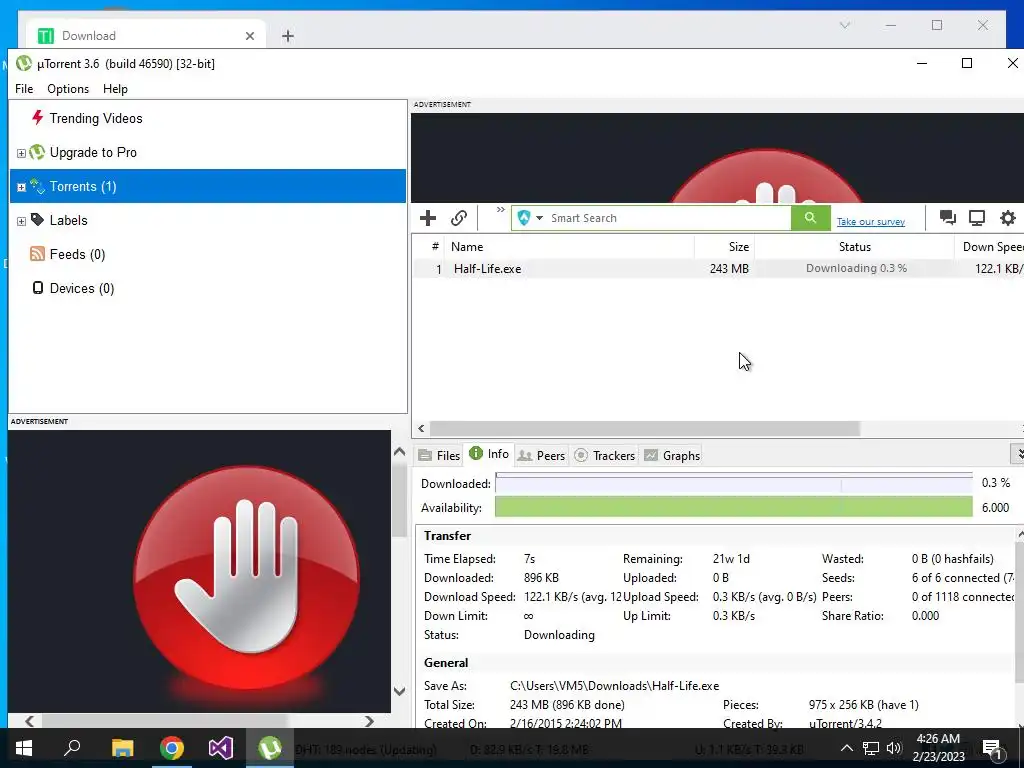Click the taskbar search magnifier

(72, 748)
